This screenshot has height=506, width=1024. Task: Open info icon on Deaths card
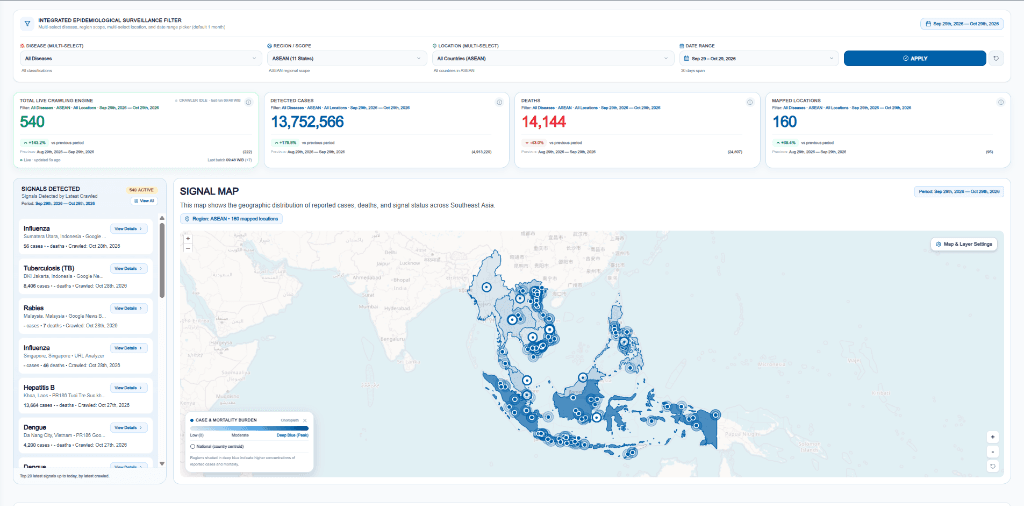(750, 102)
